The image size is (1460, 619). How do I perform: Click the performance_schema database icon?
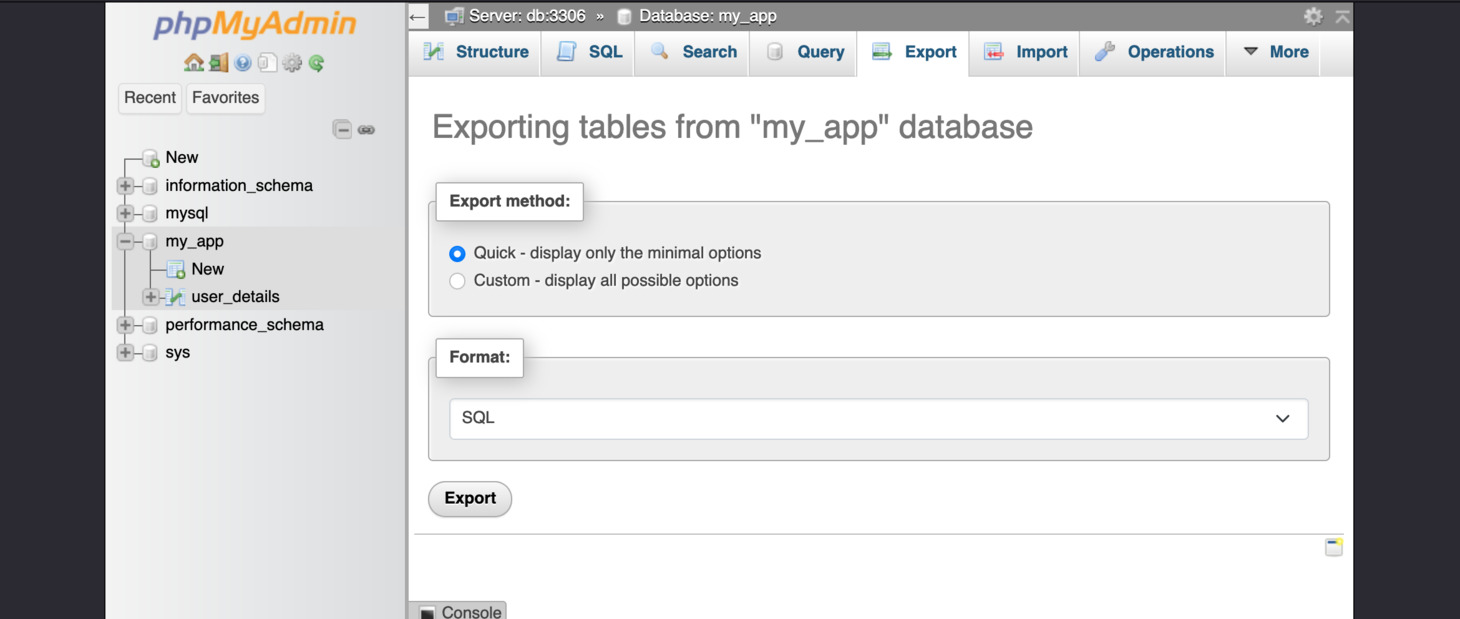(150, 325)
